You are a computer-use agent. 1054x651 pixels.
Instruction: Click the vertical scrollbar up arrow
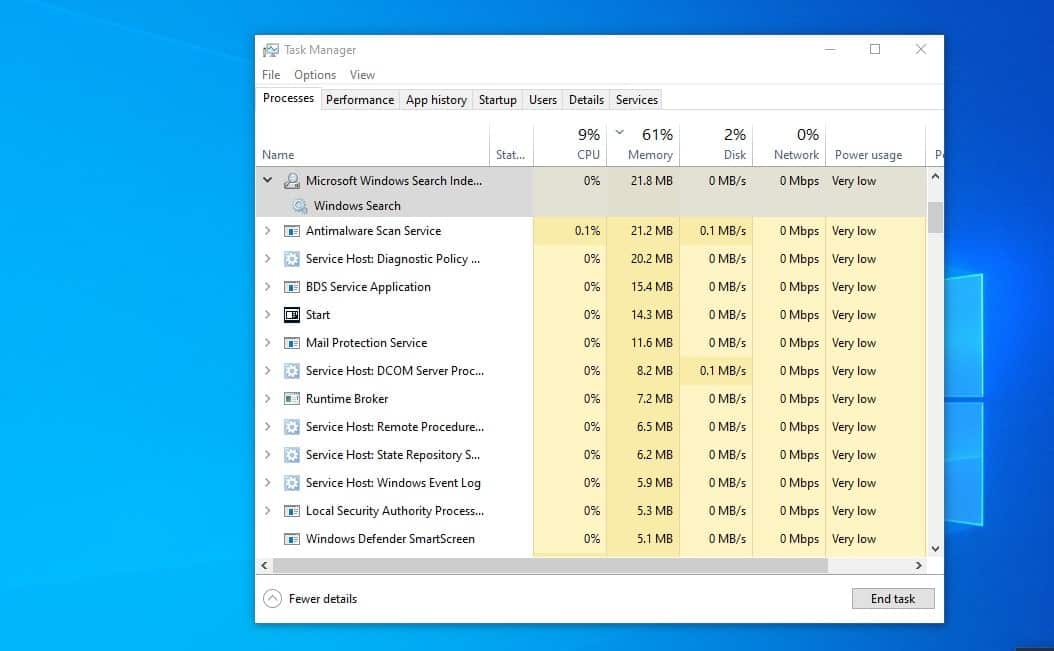(935, 177)
